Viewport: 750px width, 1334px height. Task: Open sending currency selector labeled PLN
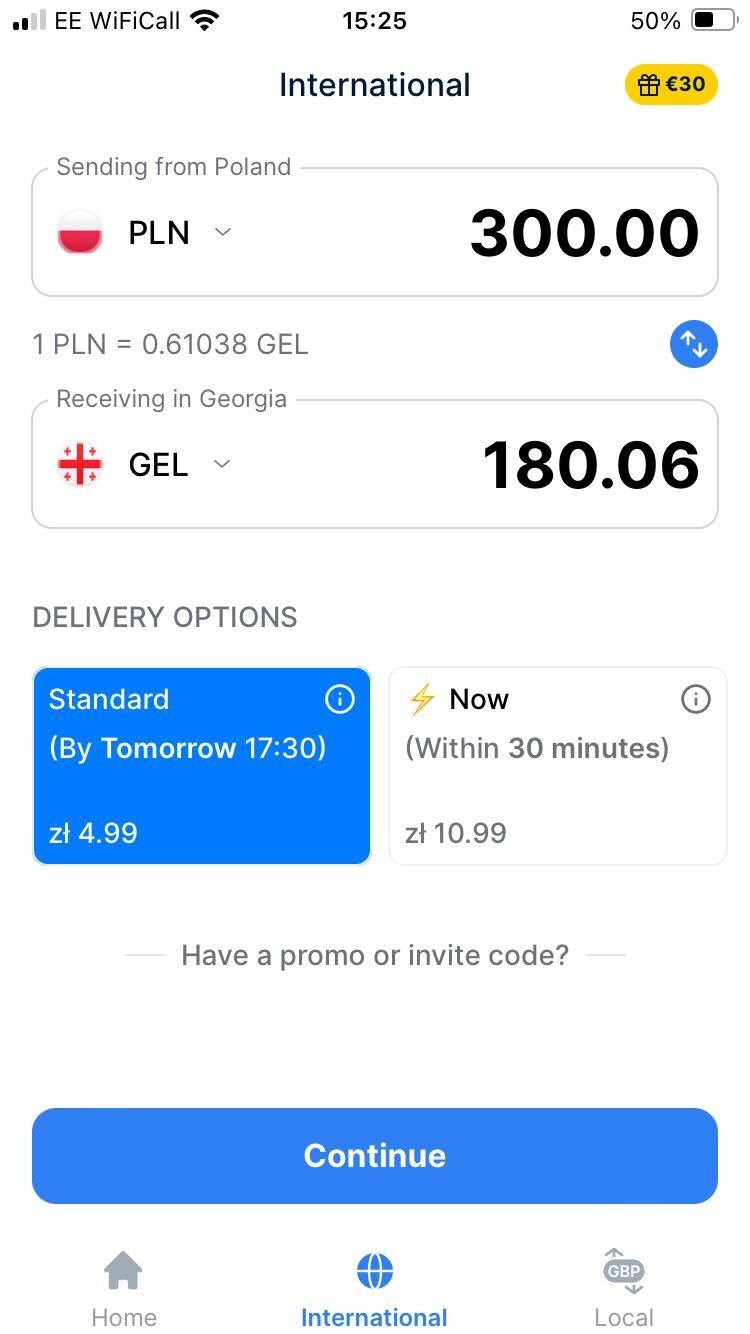pos(159,232)
